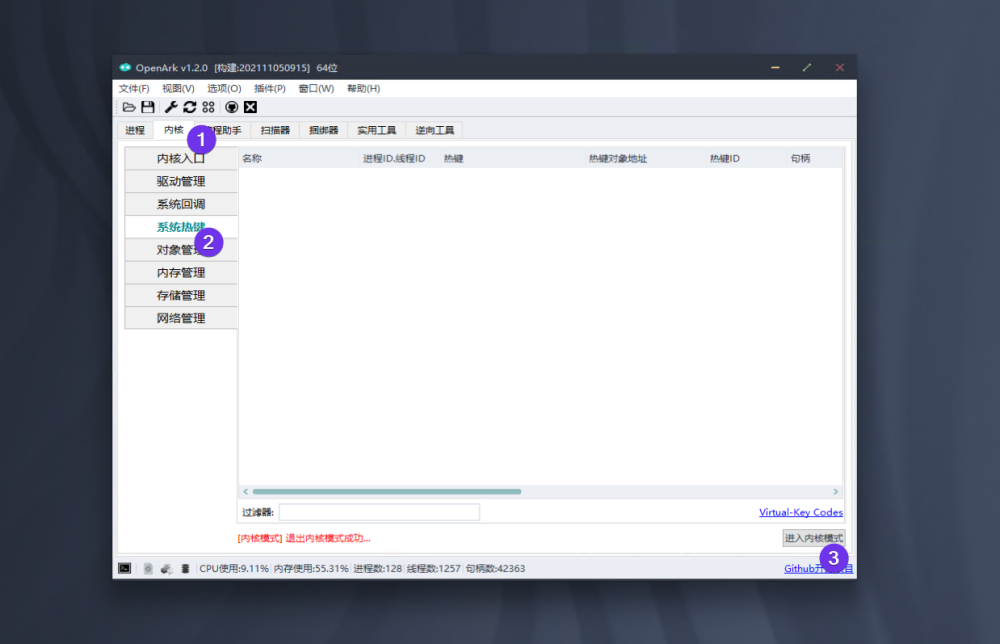Click the black X box toolbar icon
1000x644 pixels.
tap(251, 107)
